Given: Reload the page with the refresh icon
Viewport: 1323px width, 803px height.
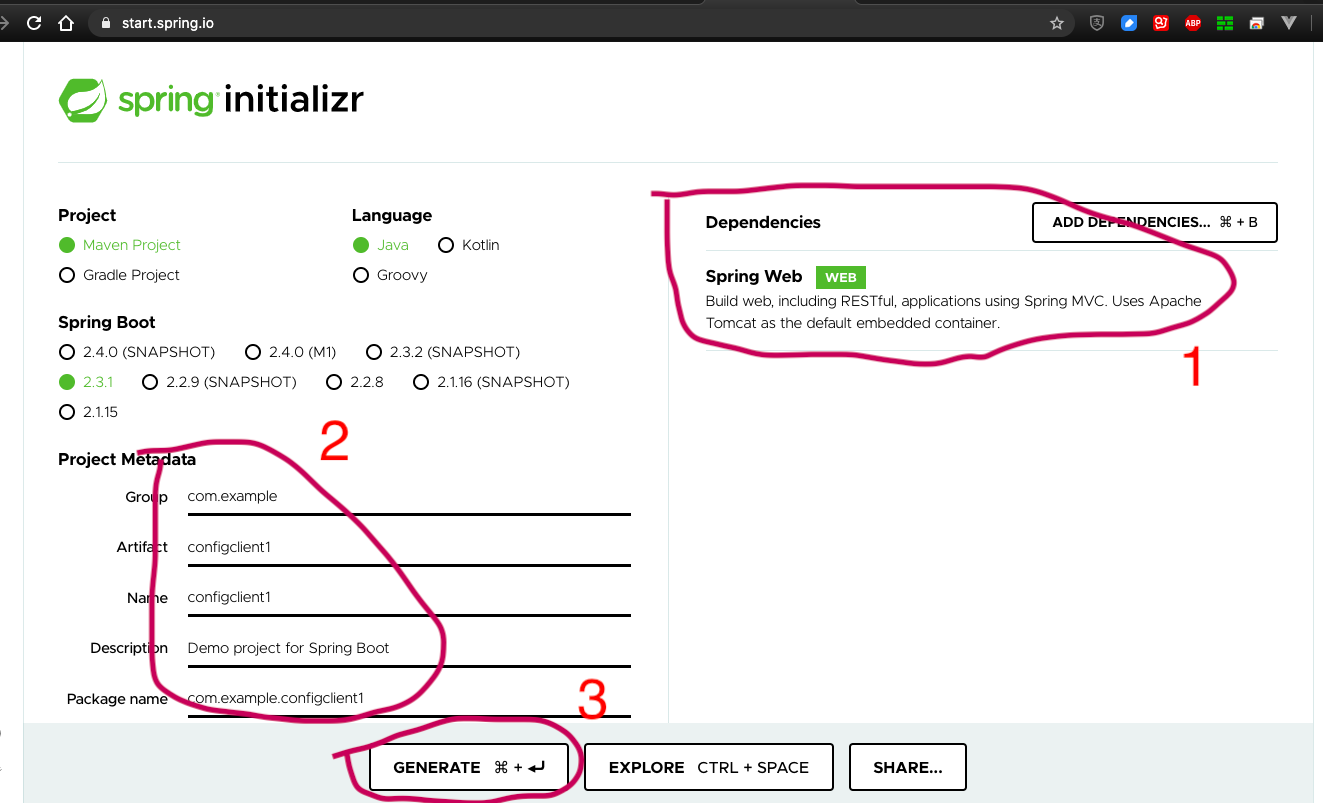Looking at the screenshot, I should (34, 23).
